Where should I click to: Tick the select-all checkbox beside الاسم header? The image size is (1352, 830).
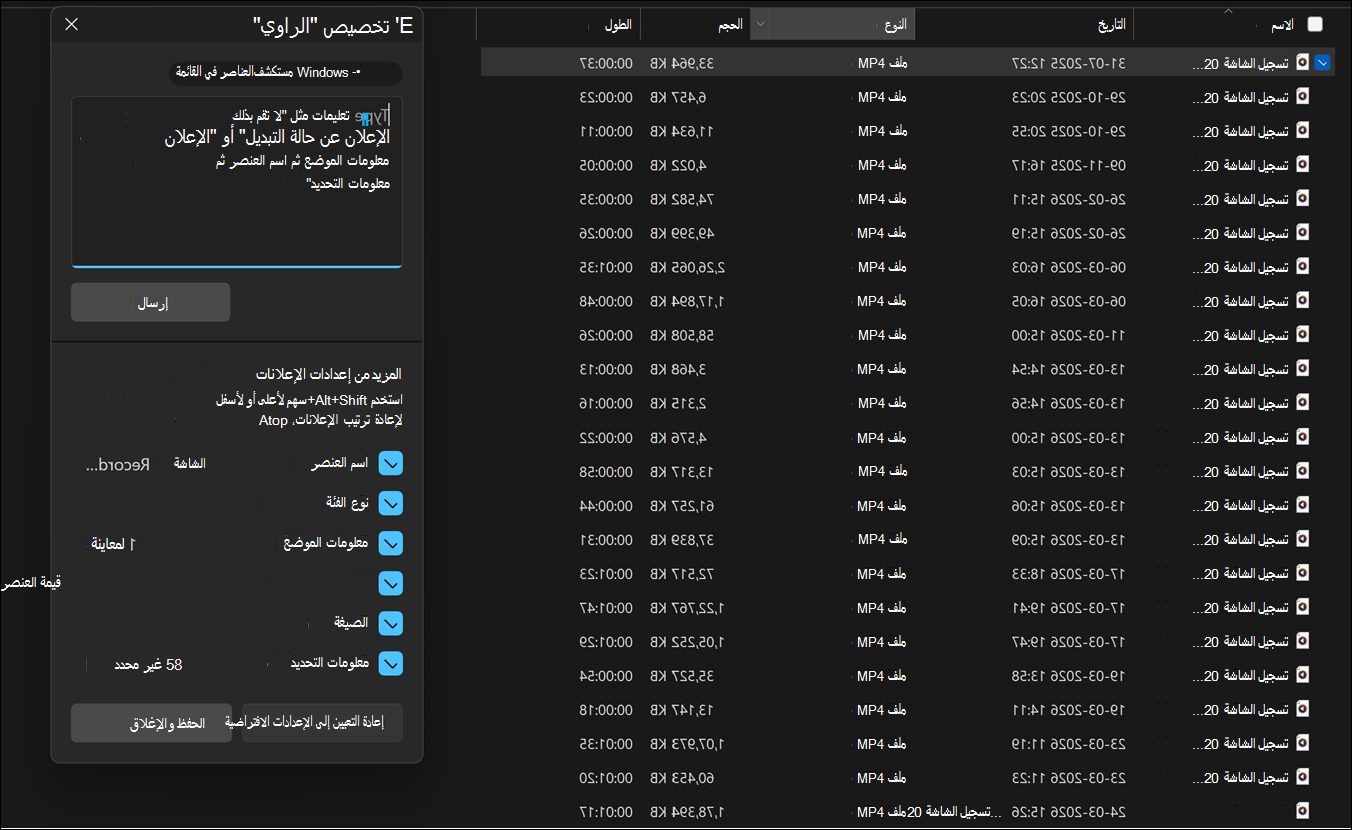click(x=1315, y=24)
